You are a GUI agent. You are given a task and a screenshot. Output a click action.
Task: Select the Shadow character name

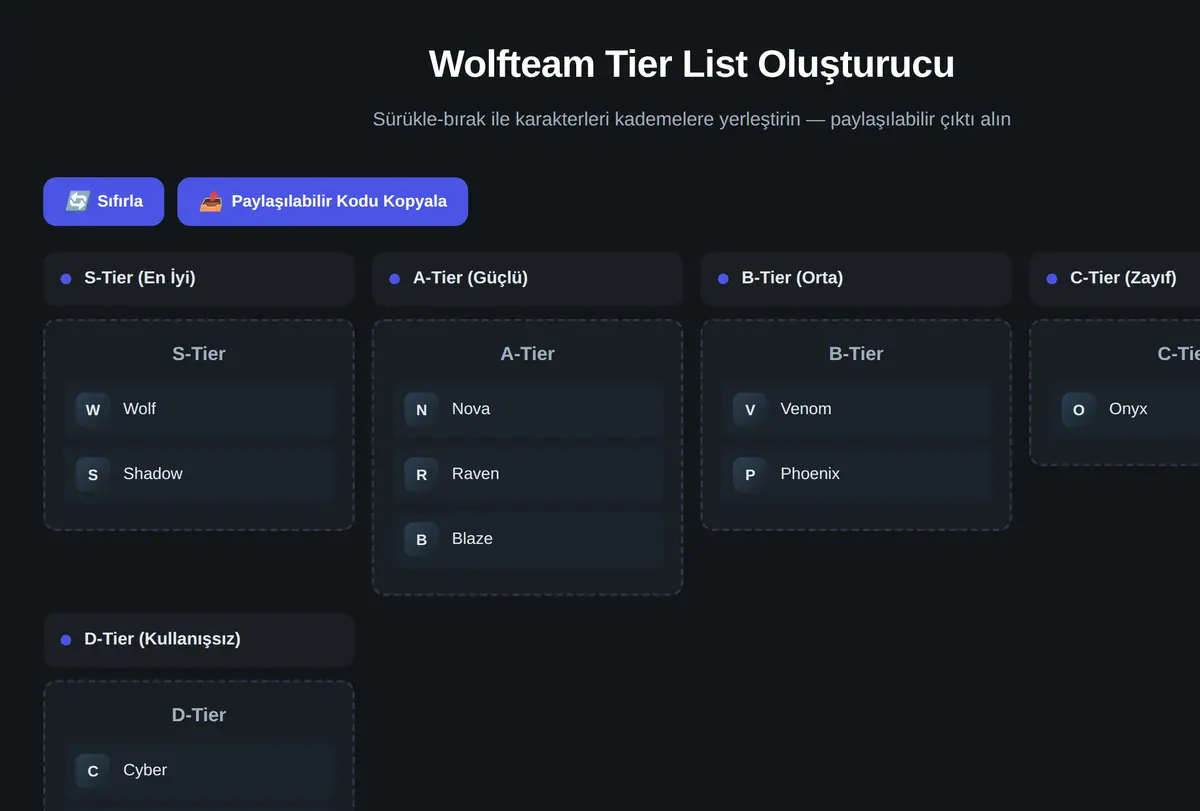point(153,474)
